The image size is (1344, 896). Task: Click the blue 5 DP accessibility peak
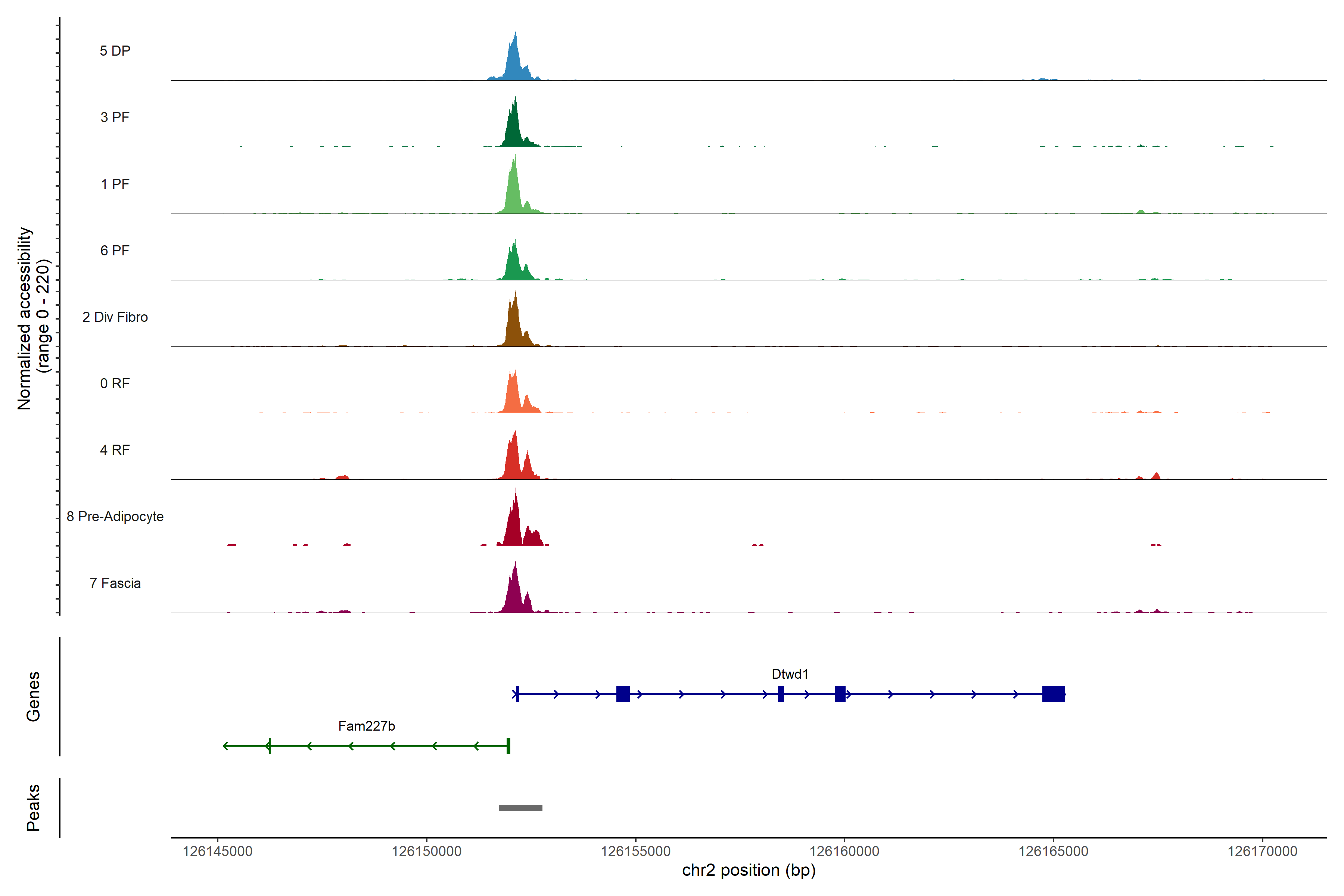pos(514,63)
